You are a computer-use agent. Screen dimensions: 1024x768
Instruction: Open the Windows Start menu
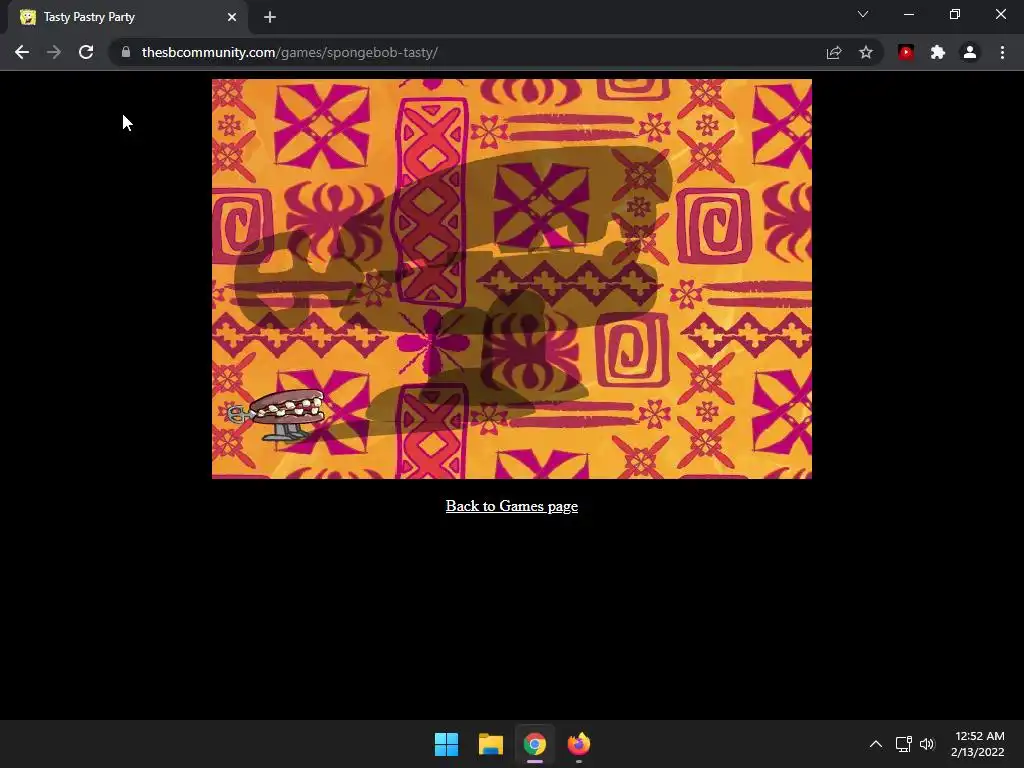447,744
